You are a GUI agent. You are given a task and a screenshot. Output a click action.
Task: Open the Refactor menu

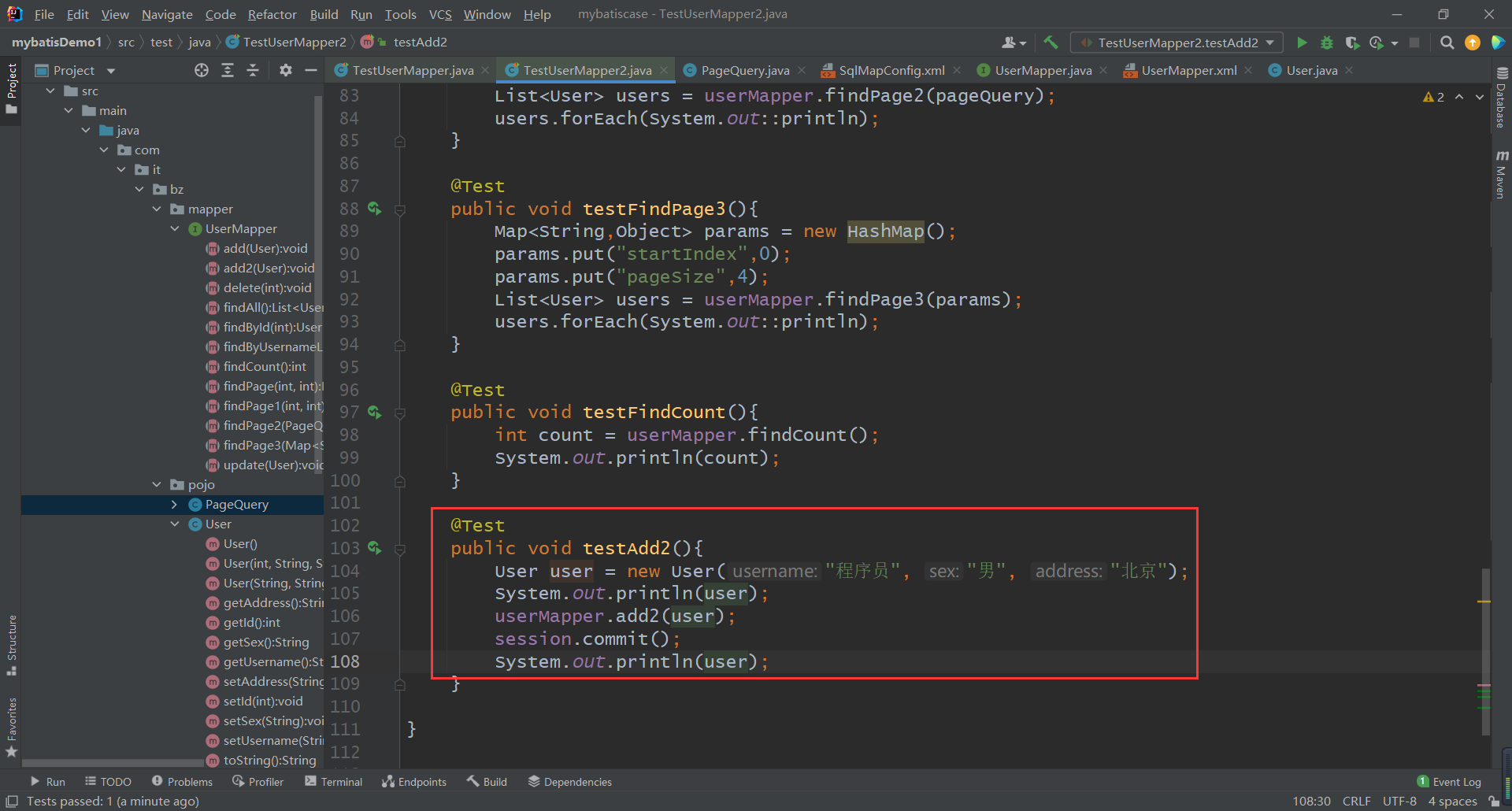(272, 14)
